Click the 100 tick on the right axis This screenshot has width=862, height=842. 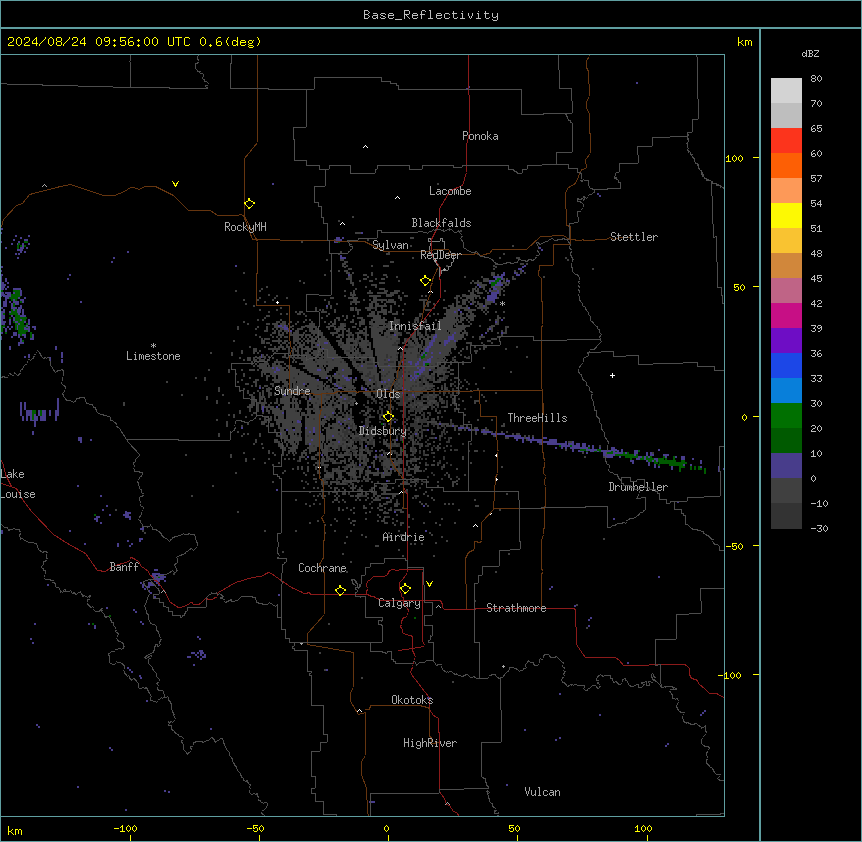point(734,158)
